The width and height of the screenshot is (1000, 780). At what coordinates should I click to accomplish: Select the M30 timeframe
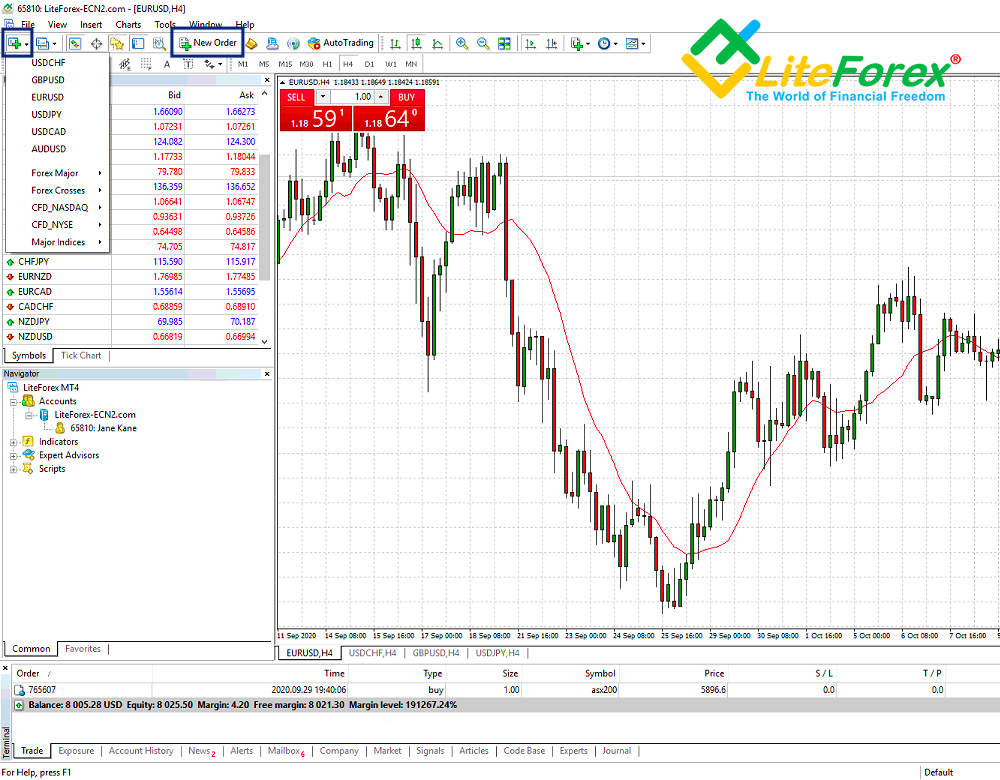(306, 64)
